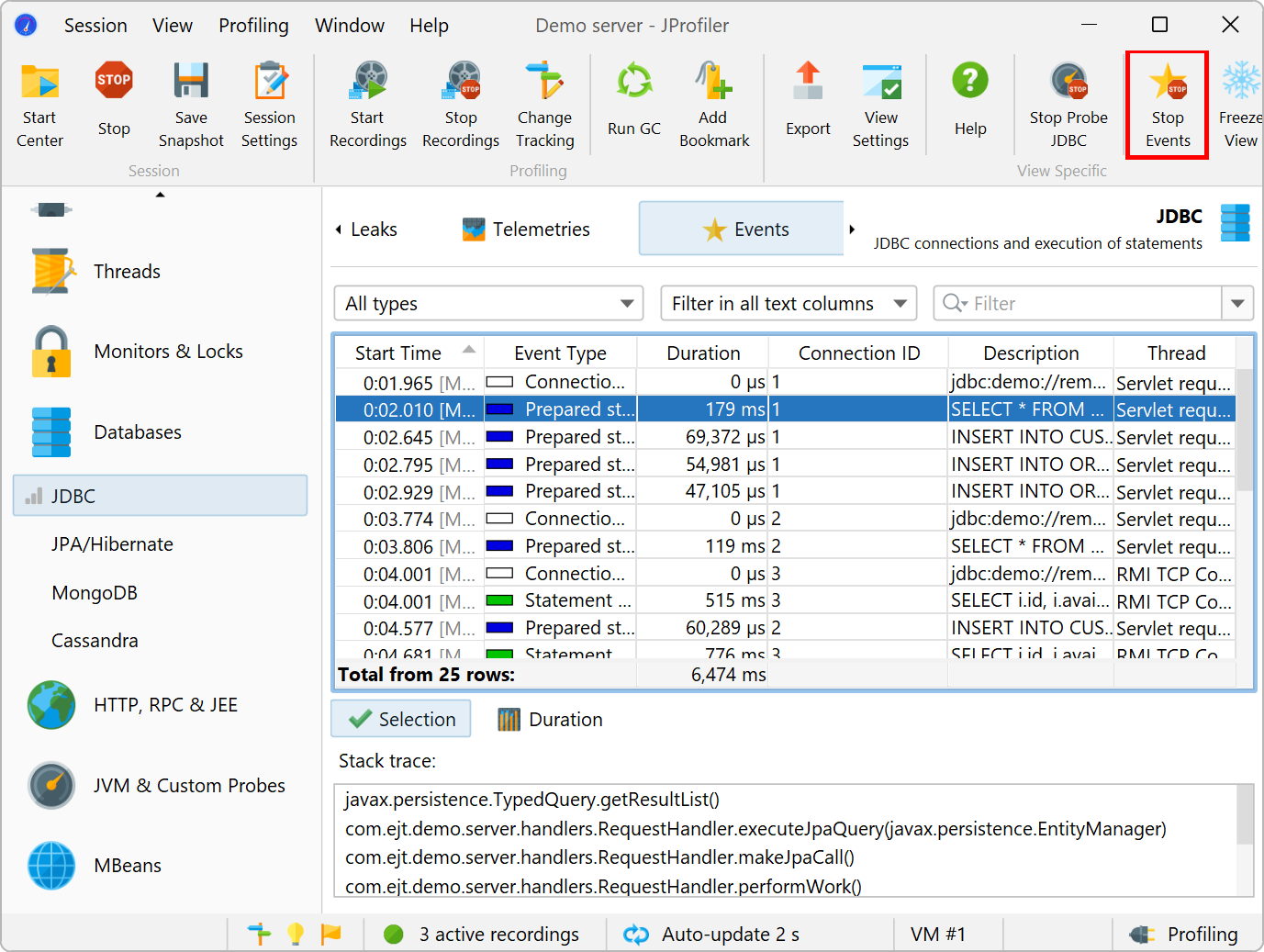1264x952 pixels.
Task: Open View Settings
Action: [881, 106]
